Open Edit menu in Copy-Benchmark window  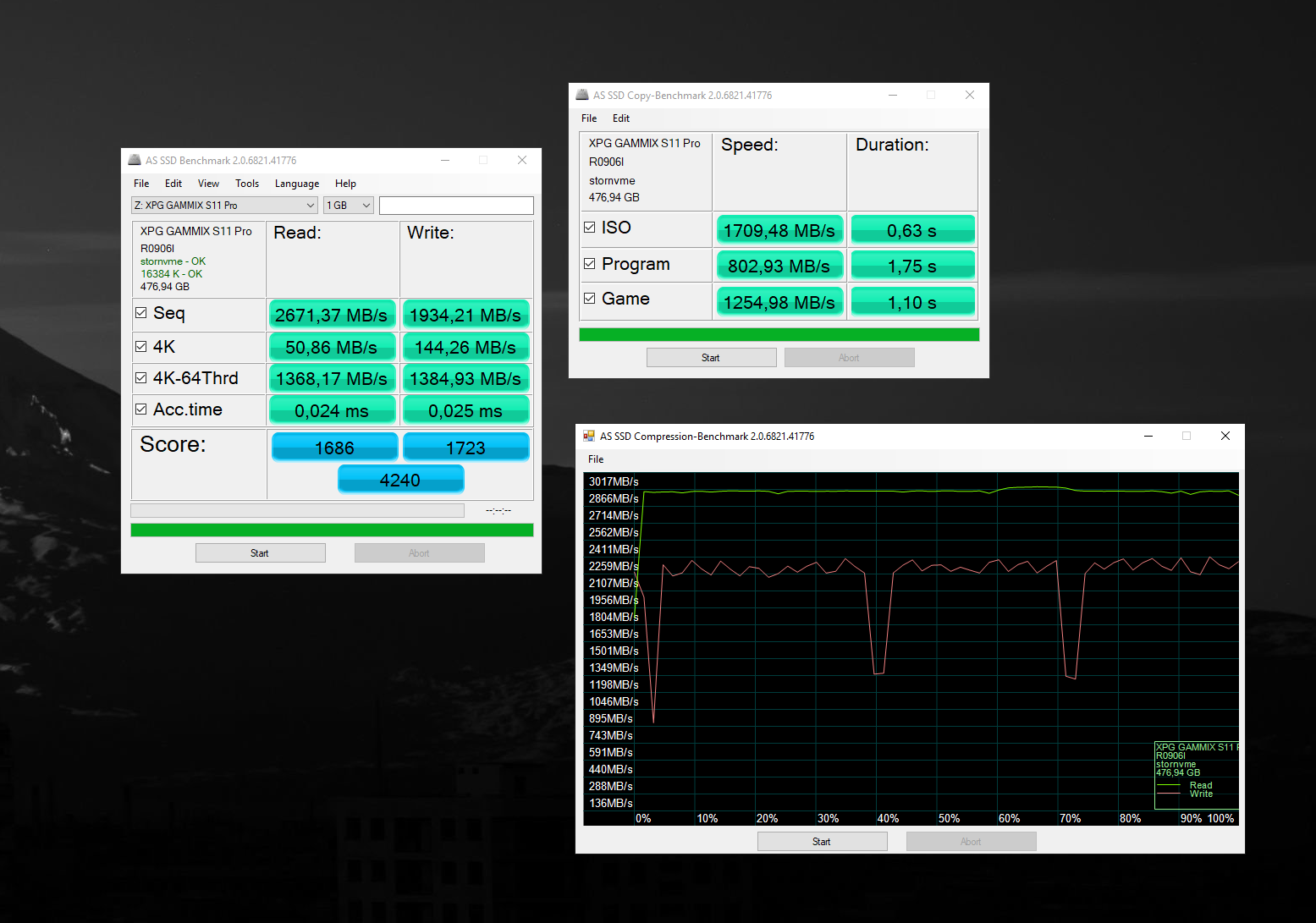point(621,118)
